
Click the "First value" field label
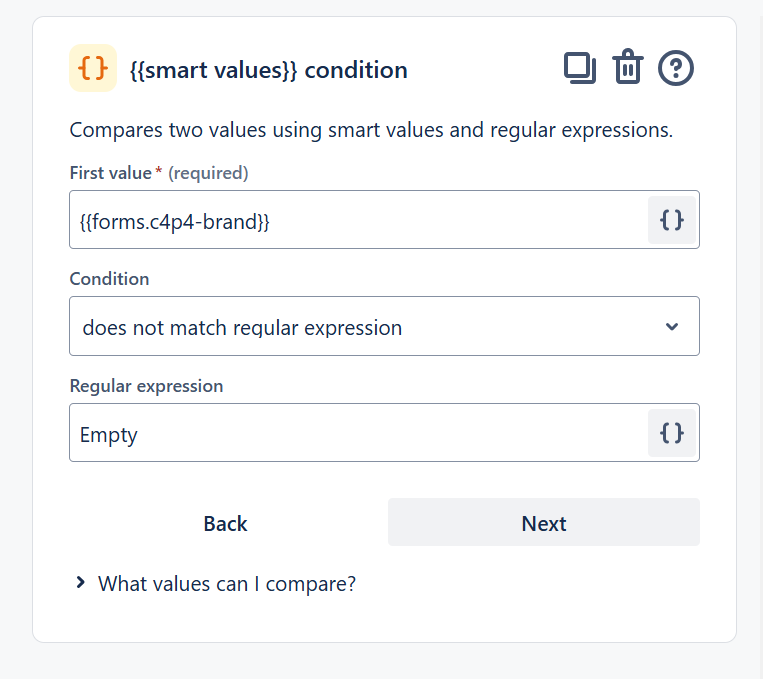point(110,173)
